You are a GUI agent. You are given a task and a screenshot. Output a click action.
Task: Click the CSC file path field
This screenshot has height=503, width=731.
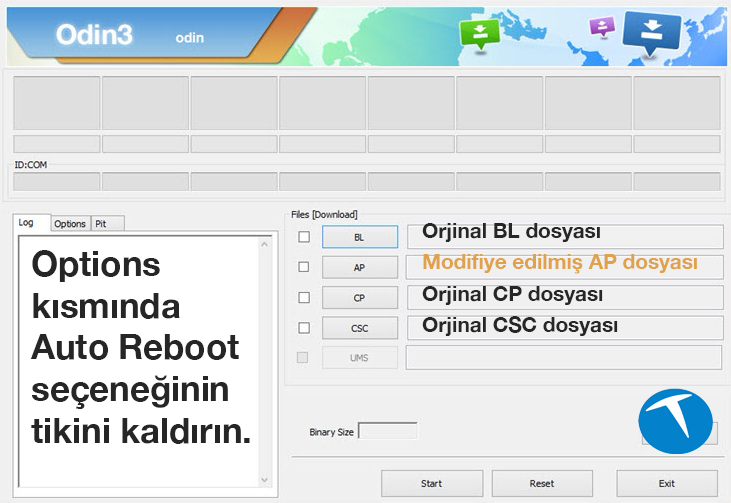565,328
